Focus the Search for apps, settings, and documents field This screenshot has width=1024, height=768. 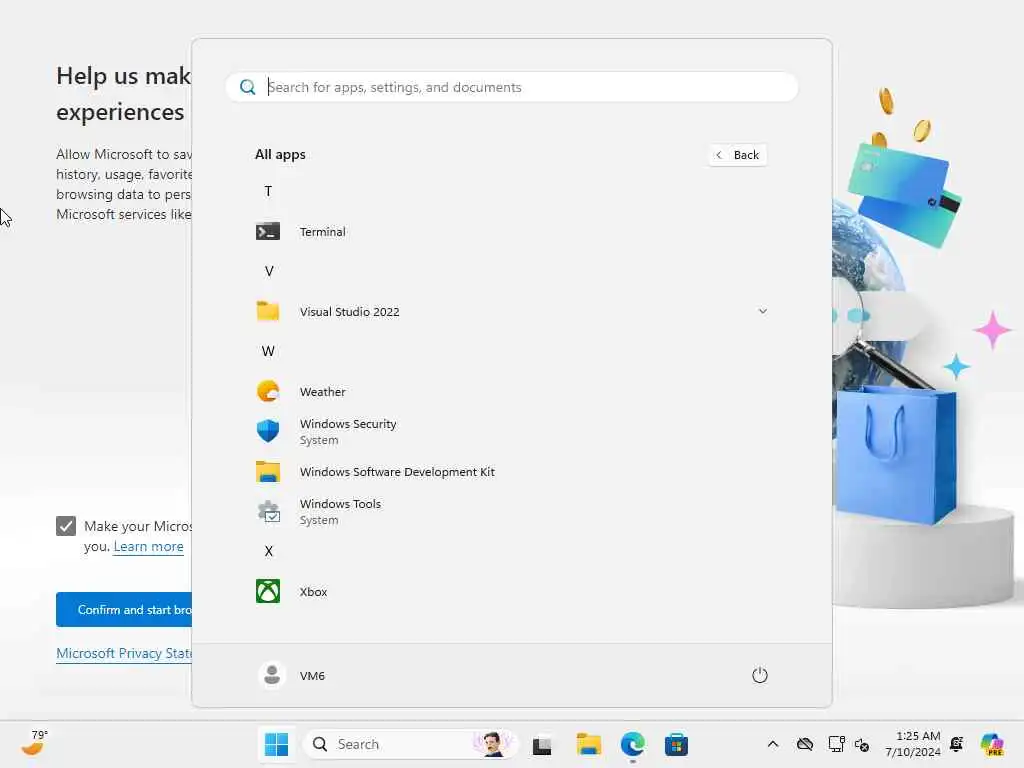pyautogui.click(x=512, y=87)
